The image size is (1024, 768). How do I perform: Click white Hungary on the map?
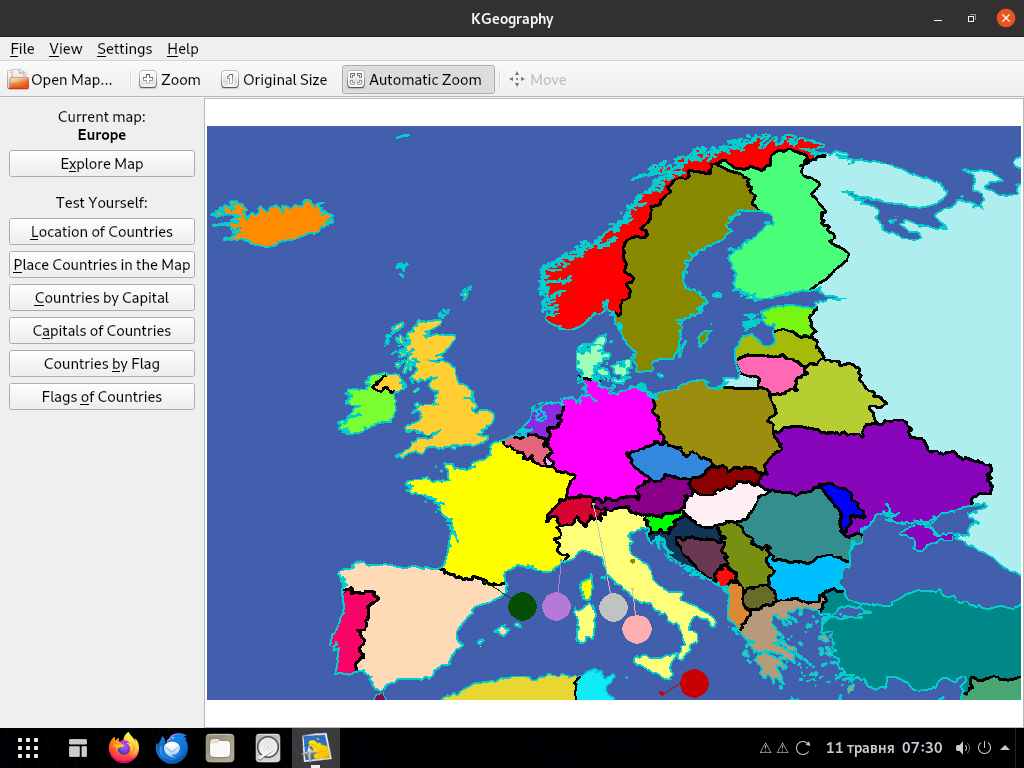(x=722, y=506)
